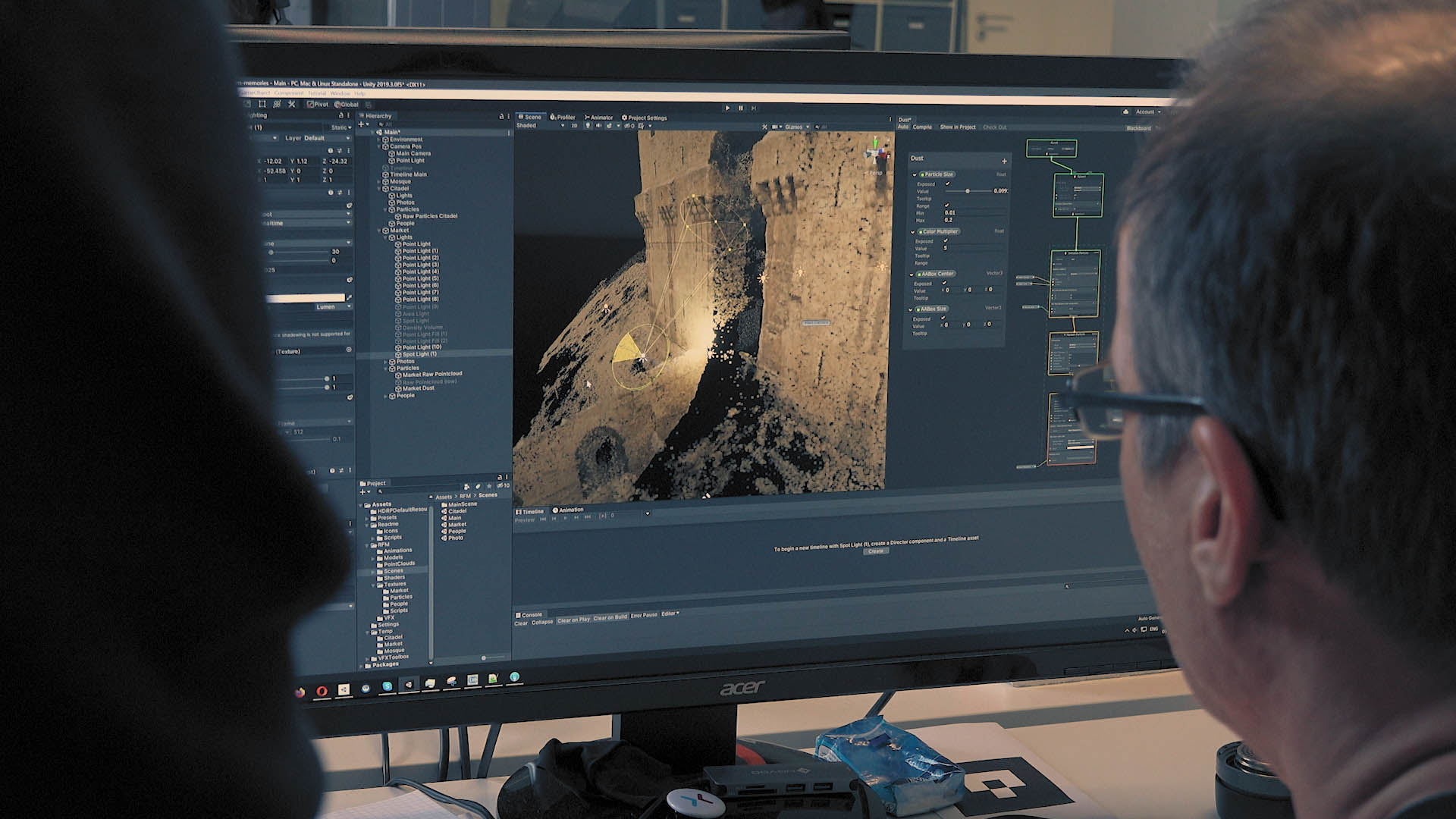Toggle scene effects icon
The image size is (1456, 819).
click(x=608, y=126)
